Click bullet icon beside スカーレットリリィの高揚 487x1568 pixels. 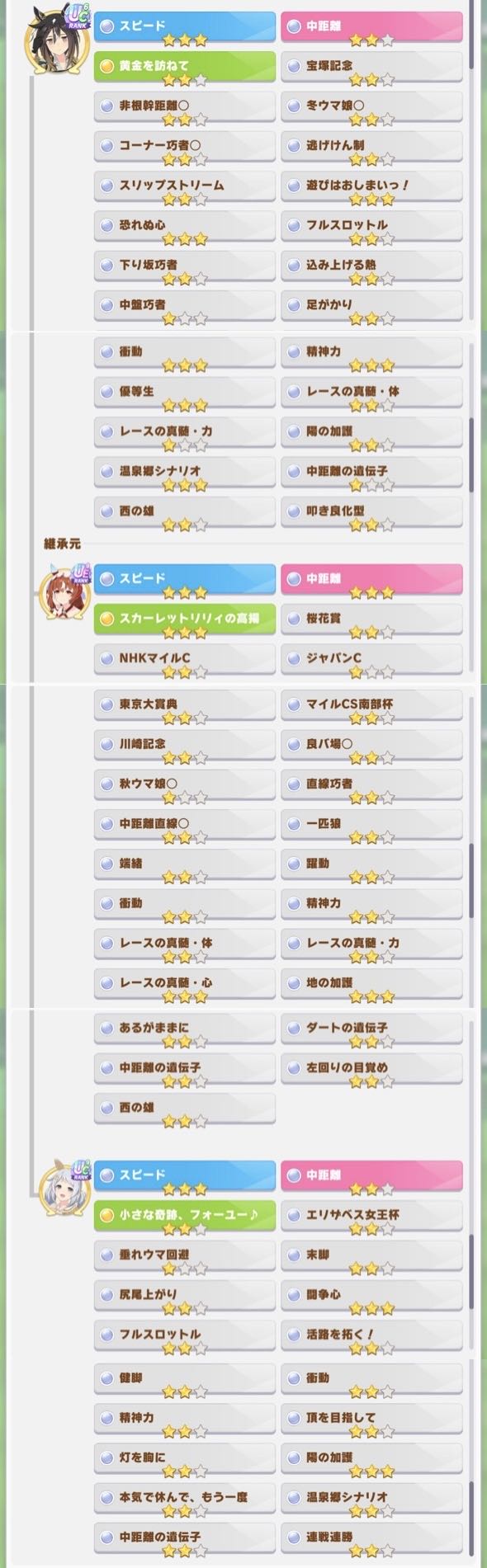[x=106, y=618]
